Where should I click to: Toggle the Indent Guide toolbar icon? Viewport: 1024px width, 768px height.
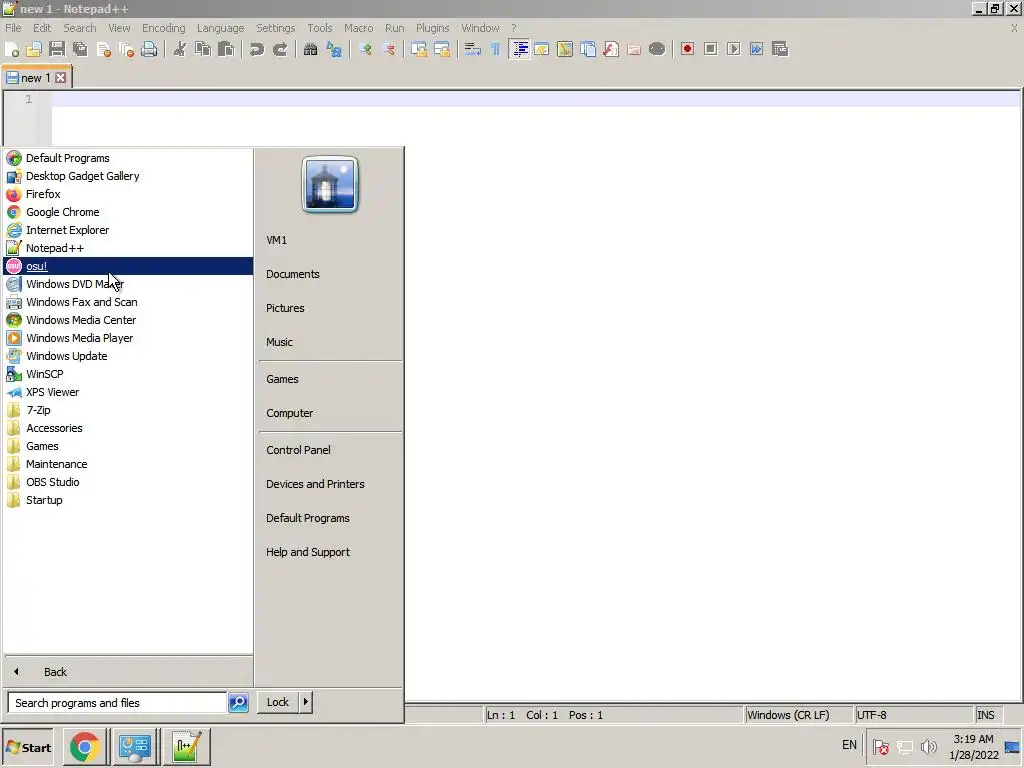[x=520, y=50]
